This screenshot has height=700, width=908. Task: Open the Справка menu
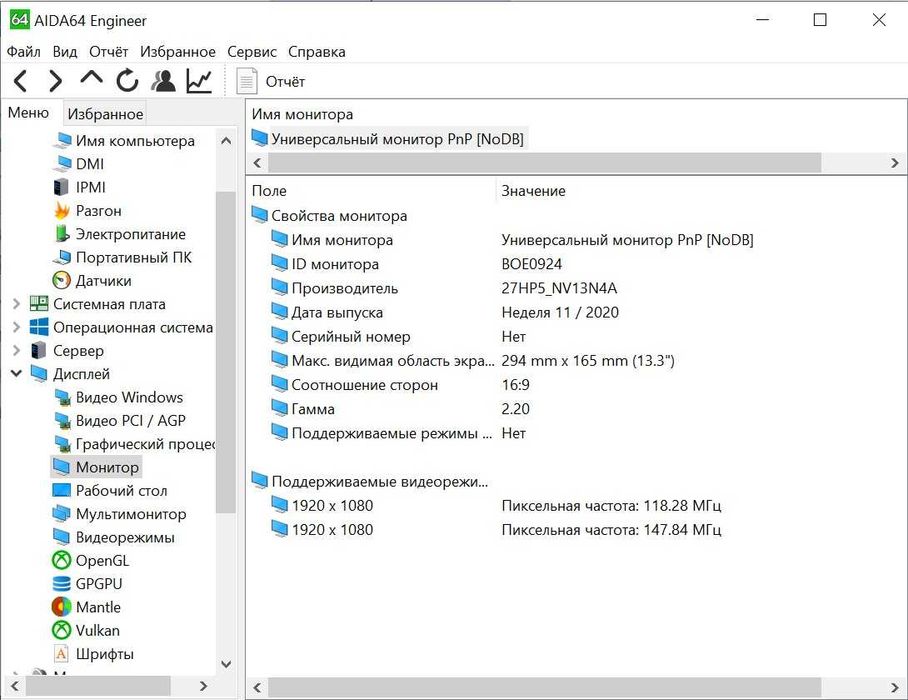[x=317, y=52]
